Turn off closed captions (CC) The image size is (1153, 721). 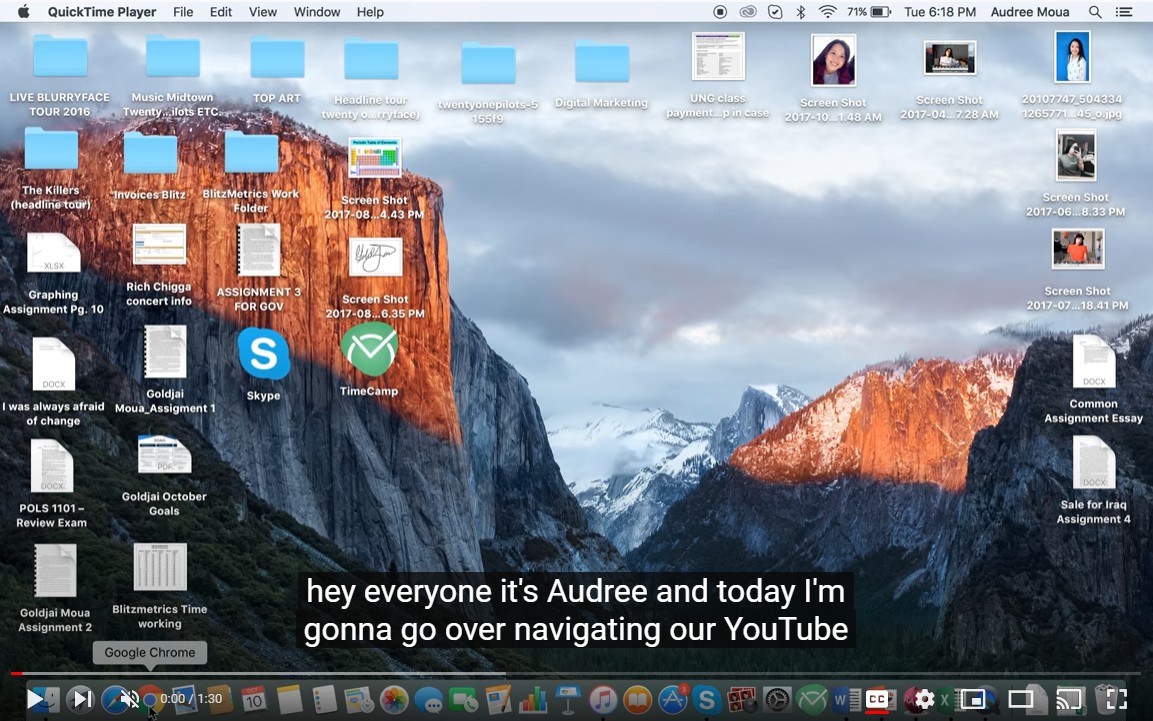click(x=878, y=699)
